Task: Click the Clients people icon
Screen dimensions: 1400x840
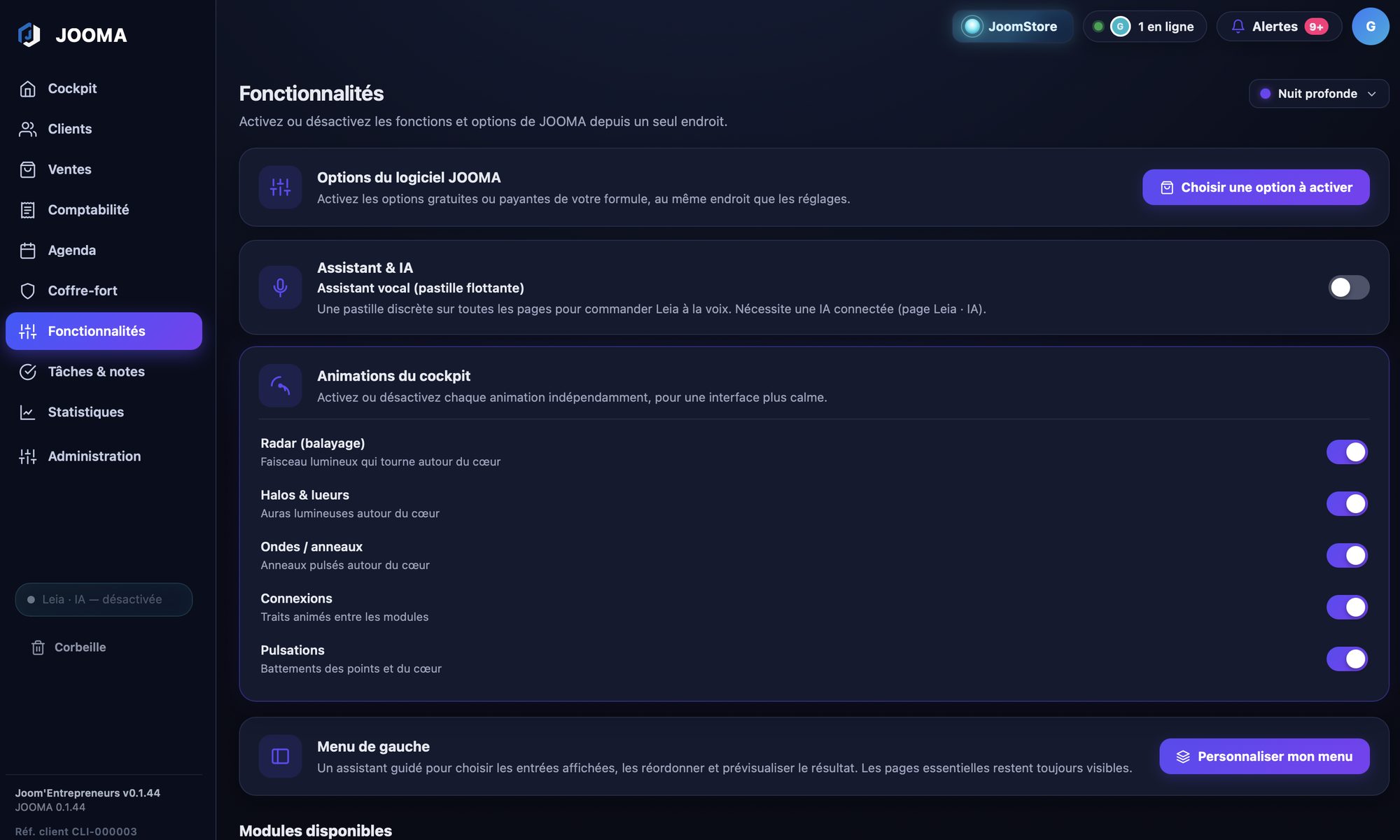Action: click(28, 129)
